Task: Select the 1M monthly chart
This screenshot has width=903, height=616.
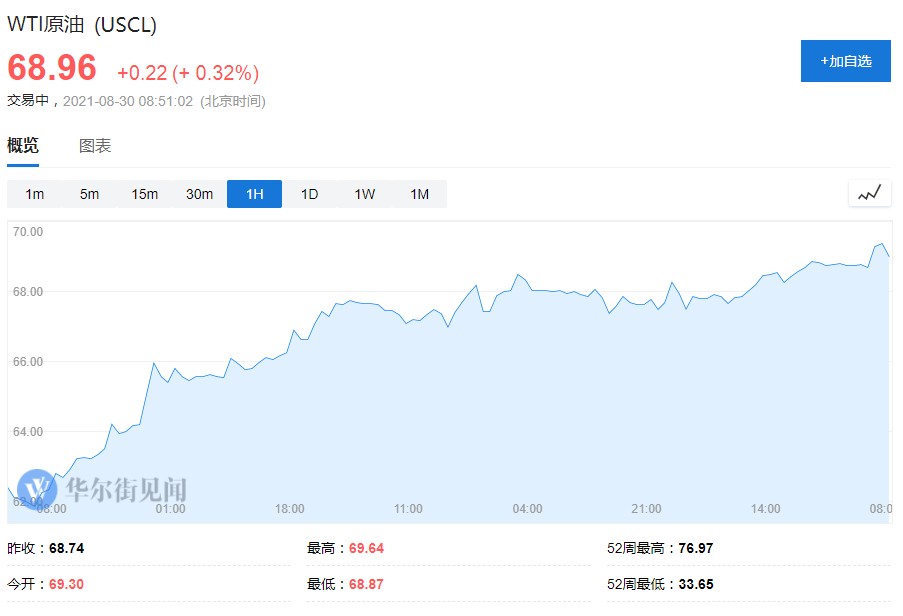Action: [419, 194]
